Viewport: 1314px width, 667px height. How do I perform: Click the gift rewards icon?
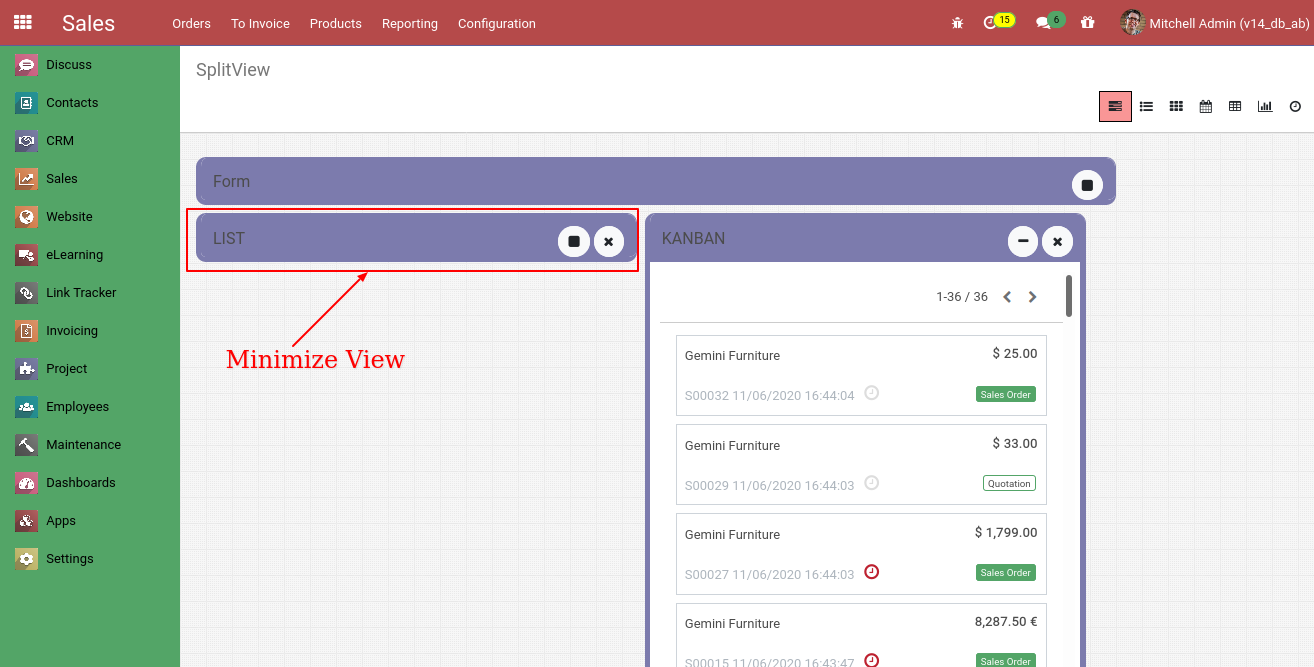click(x=1087, y=22)
